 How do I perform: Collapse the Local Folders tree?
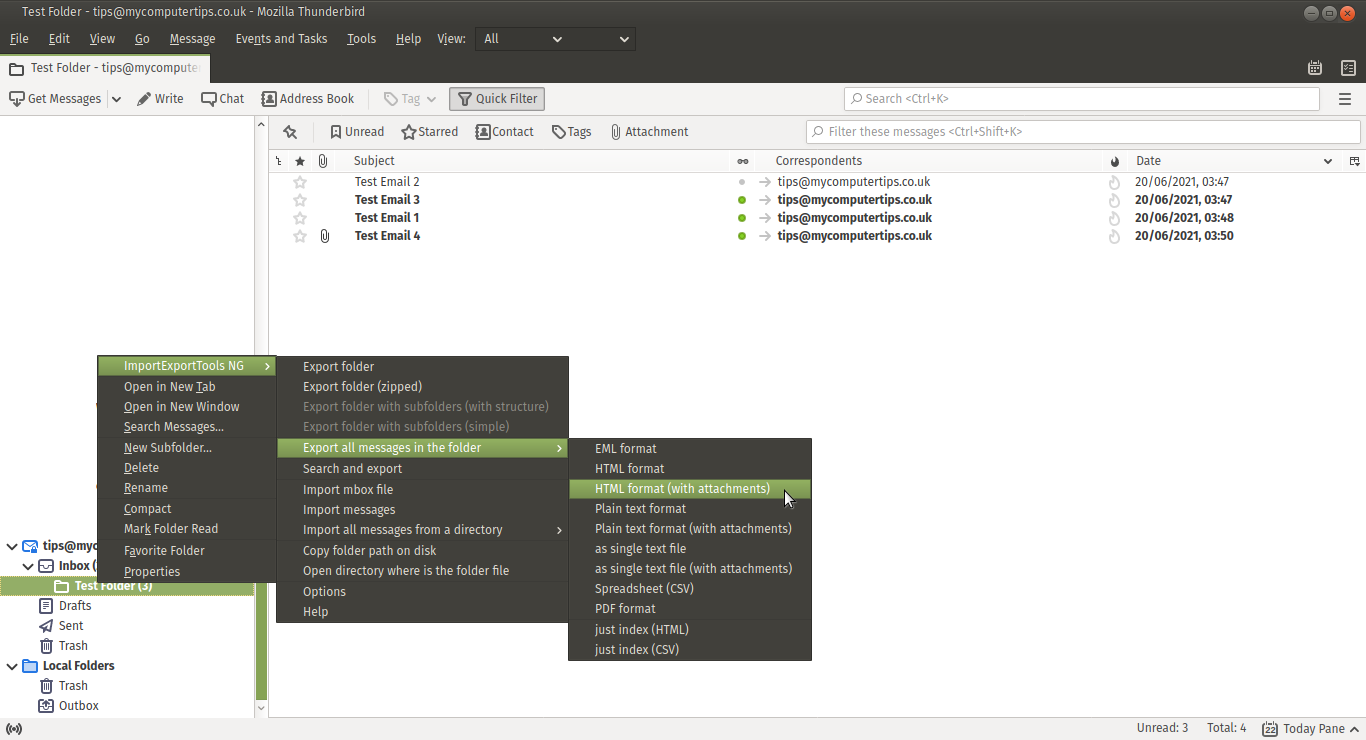[12, 666]
